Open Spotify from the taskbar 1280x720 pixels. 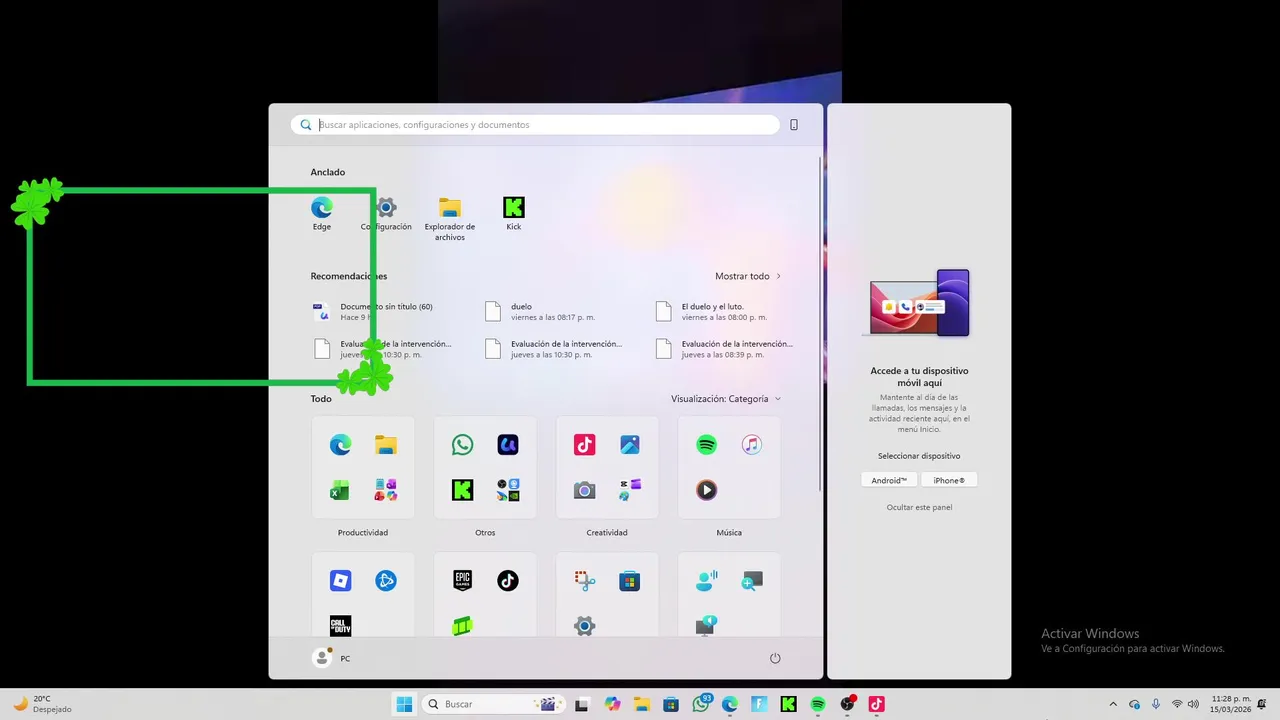click(x=817, y=704)
